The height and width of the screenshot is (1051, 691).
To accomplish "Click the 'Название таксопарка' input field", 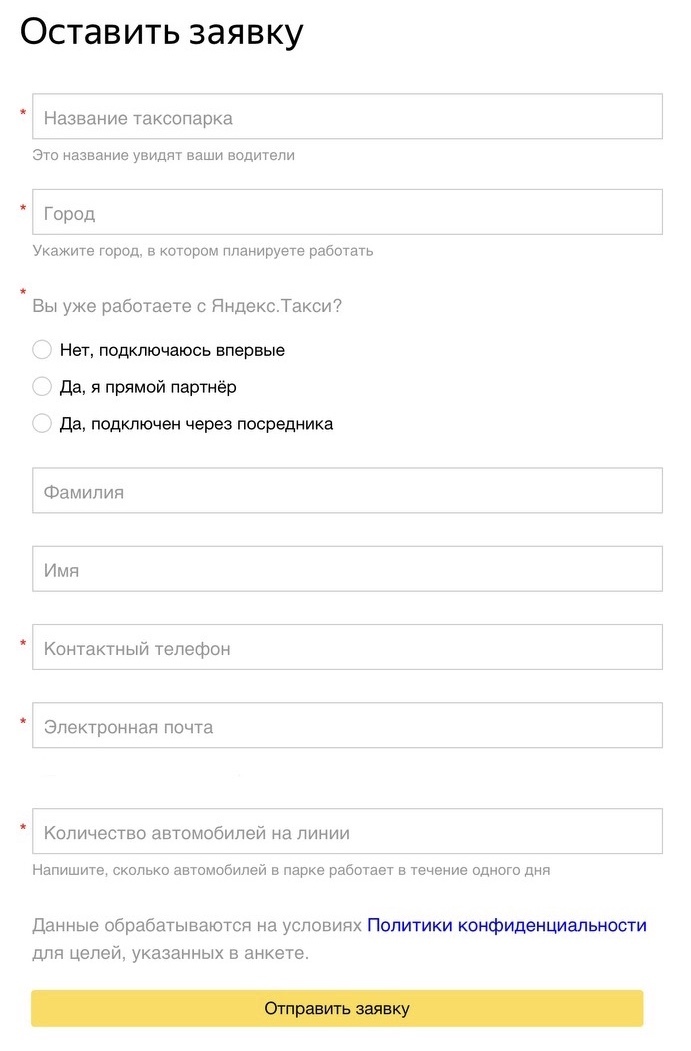I will point(347,117).
